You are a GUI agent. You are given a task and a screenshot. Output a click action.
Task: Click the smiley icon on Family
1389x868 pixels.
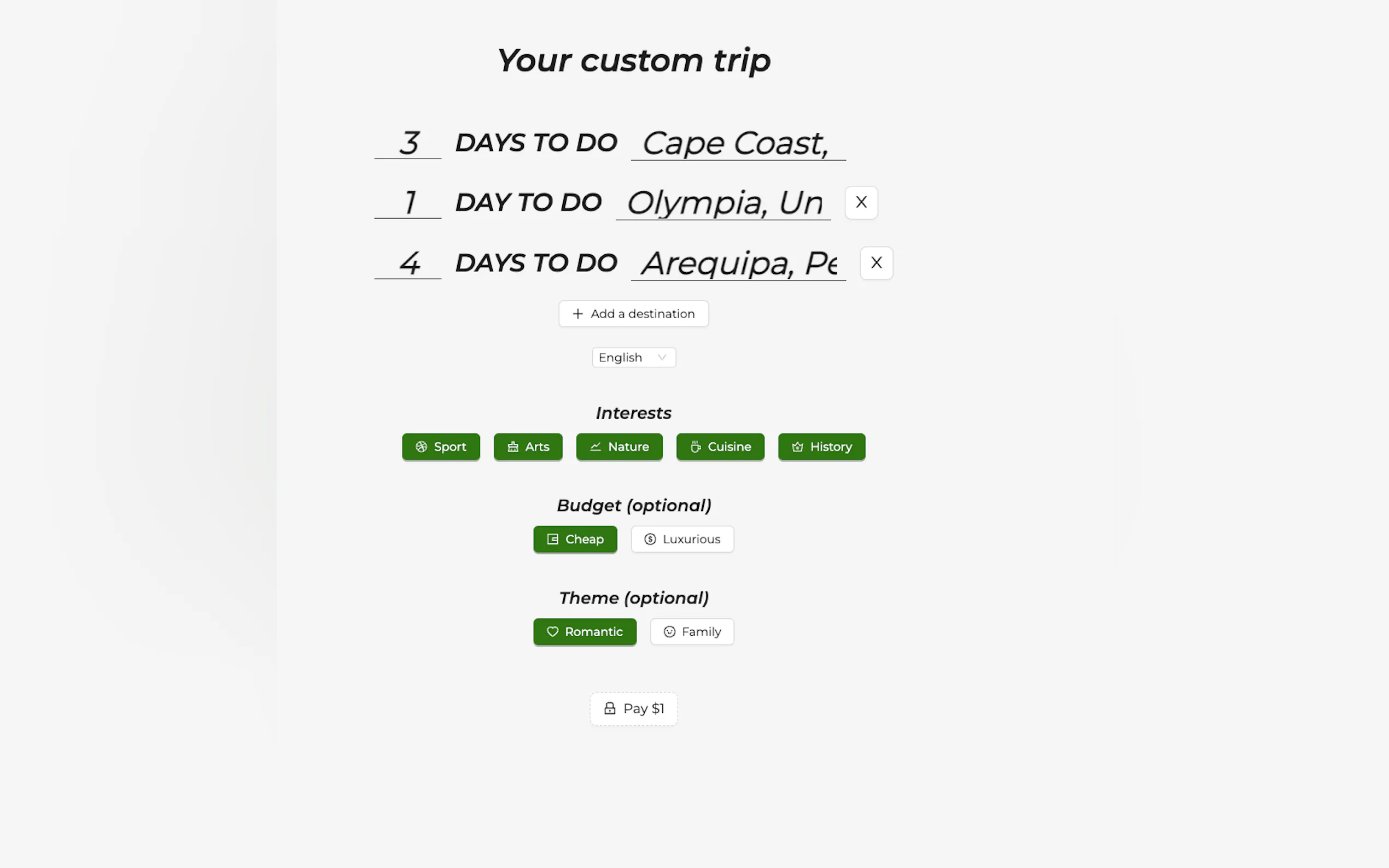click(x=669, y=631)
